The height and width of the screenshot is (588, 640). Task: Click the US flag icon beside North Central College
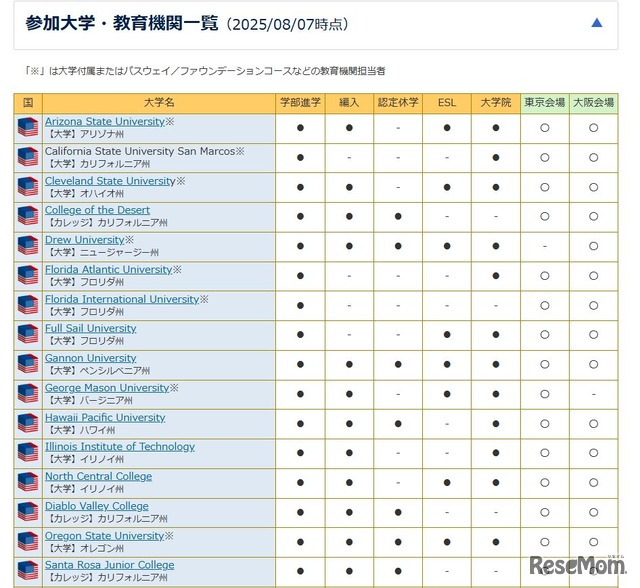[28, 482]
